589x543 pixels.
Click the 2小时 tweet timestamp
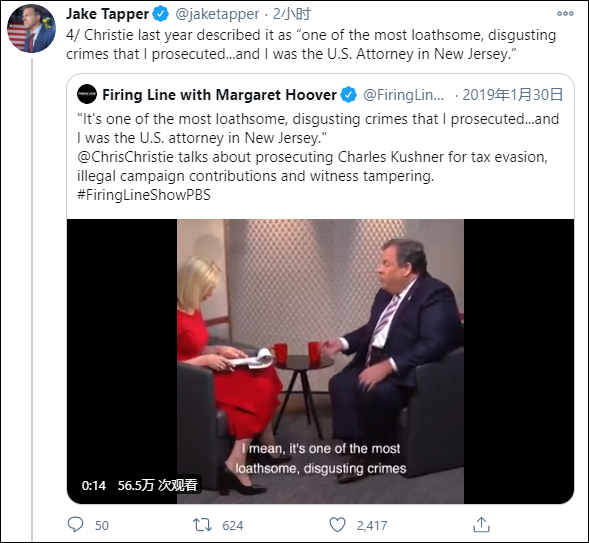[292, 14]
